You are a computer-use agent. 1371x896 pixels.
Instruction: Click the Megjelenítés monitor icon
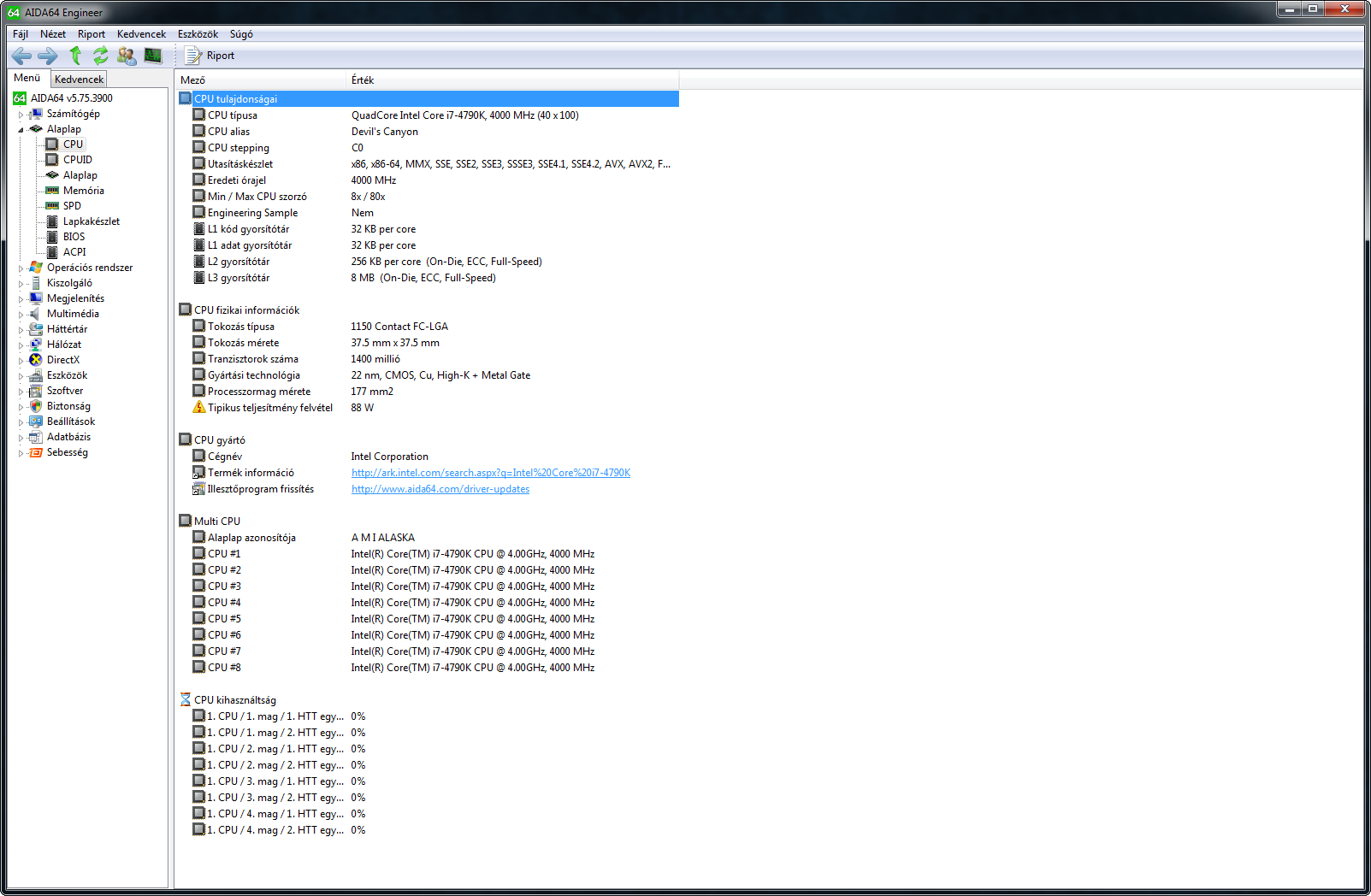(x=36, y=298)
